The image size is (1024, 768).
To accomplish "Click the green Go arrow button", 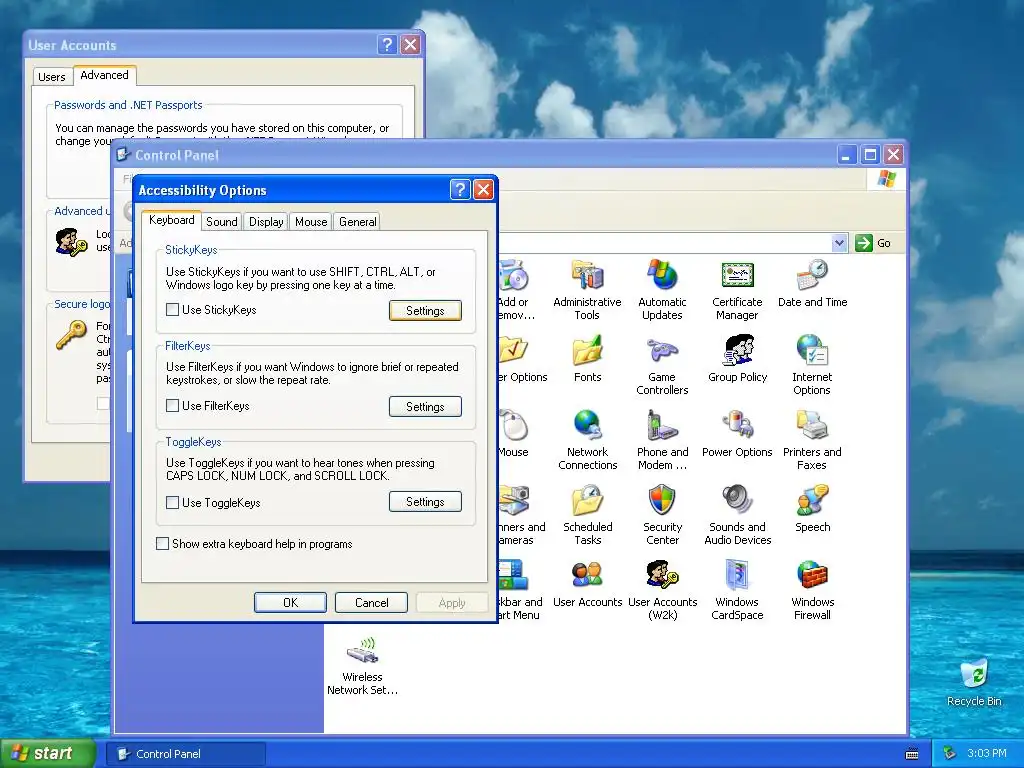I will coord(864,243).
